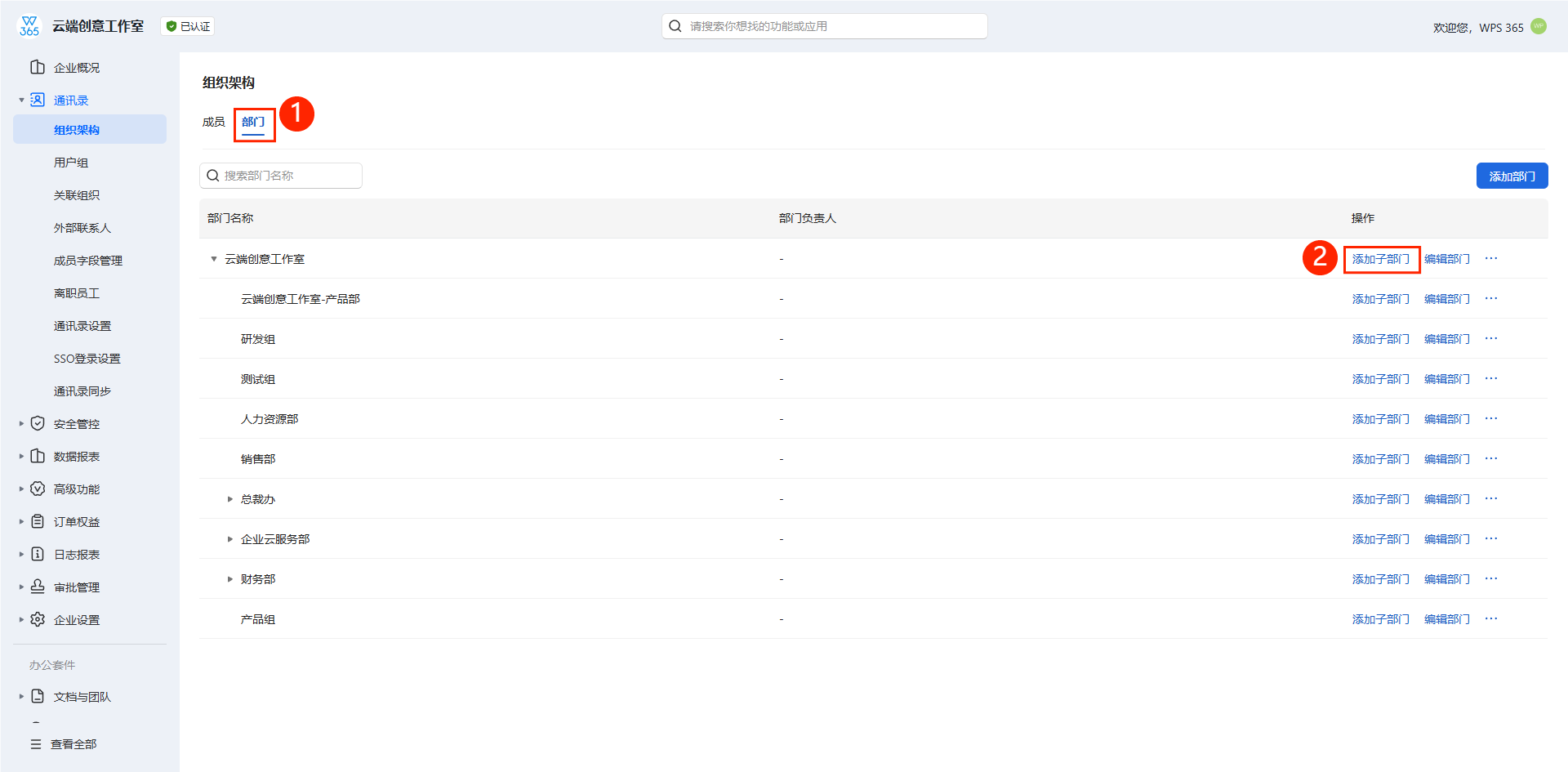Click the 高级功能 sidebar icon
The height and width of the screenshot is (772, 1568).
[38, 489]
